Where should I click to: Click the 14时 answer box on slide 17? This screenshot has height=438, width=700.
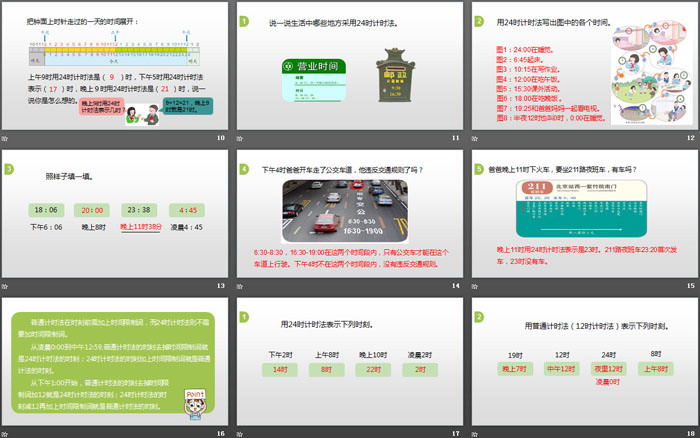[279, 369]
